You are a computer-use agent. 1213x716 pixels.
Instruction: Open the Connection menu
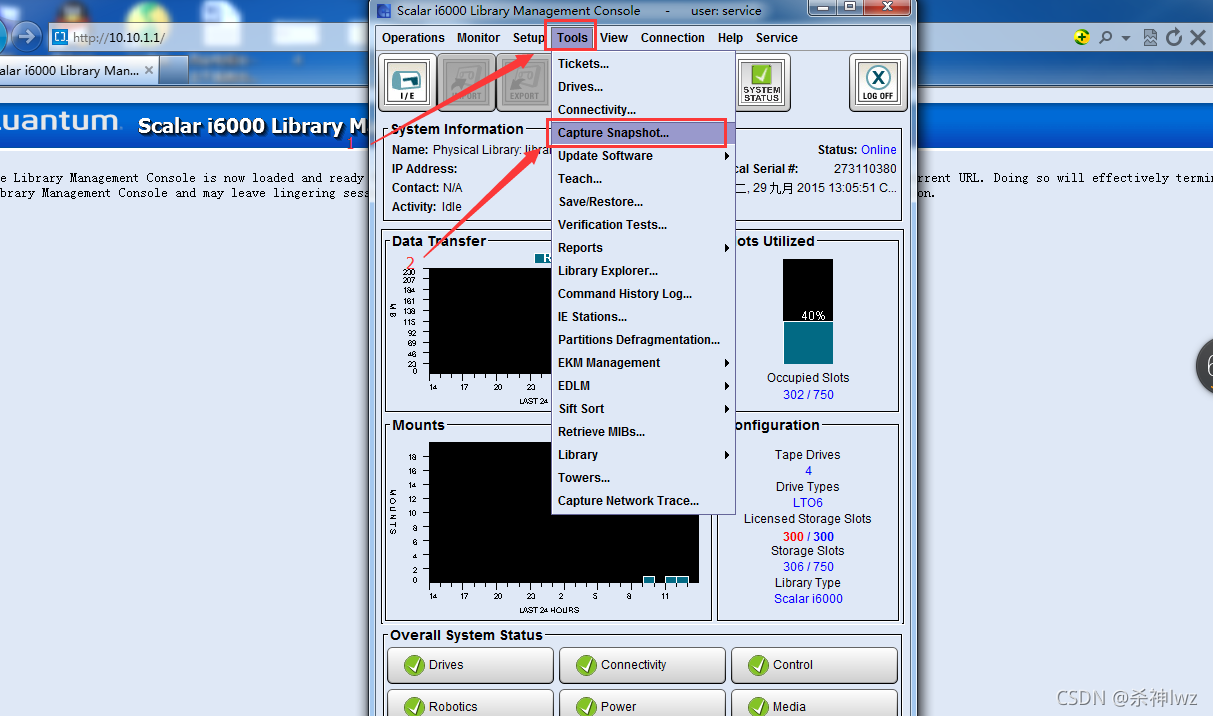(x=673, y=38)
